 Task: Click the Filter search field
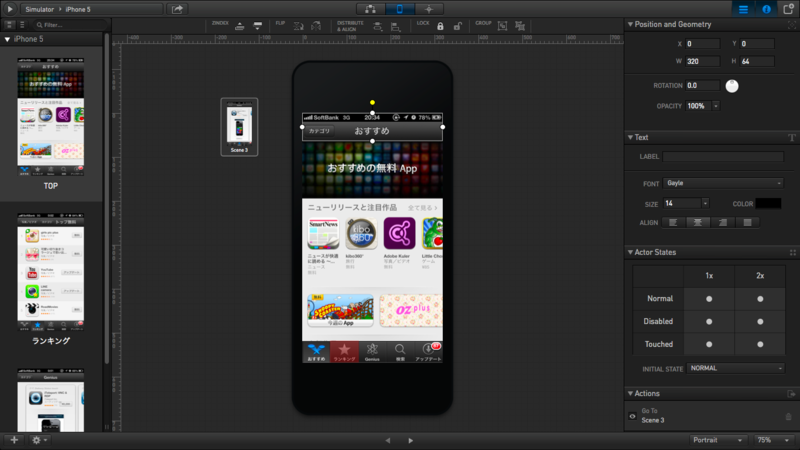[71, 24]
